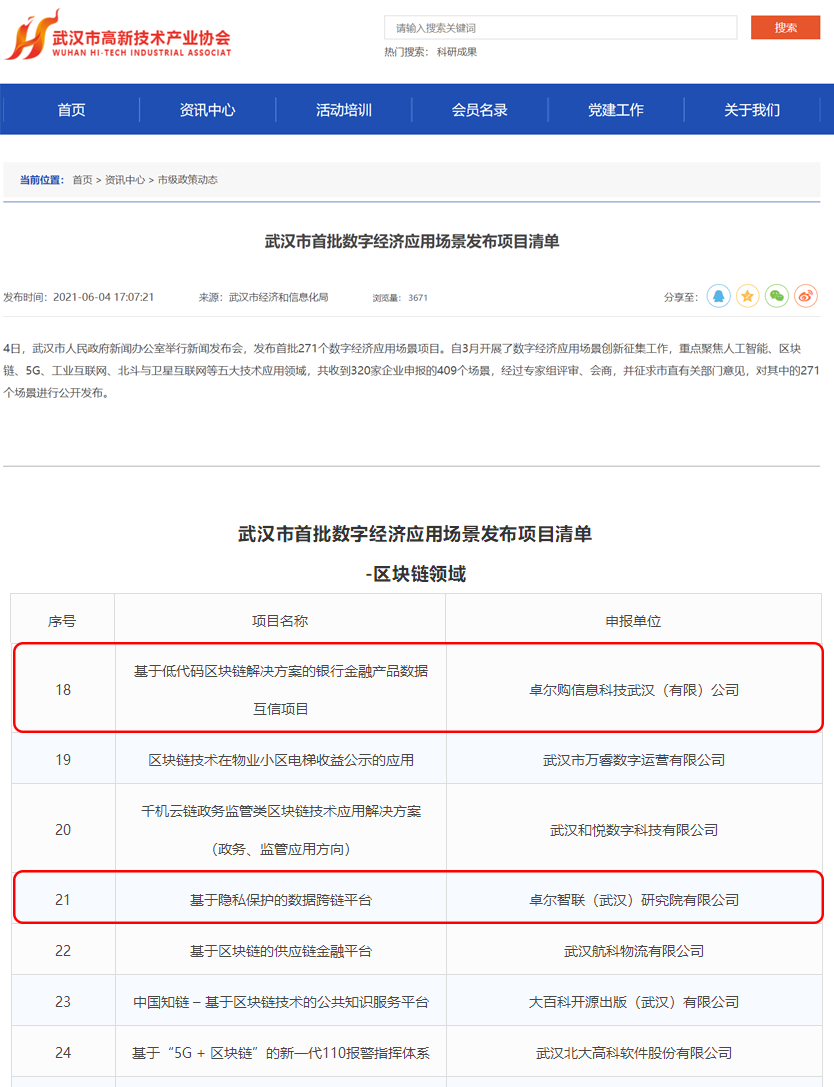Image resolution: width=834 pixels, height=1087 pixels.
Task: Open the 关于我们 navigation tab
Action: point(752,110)
